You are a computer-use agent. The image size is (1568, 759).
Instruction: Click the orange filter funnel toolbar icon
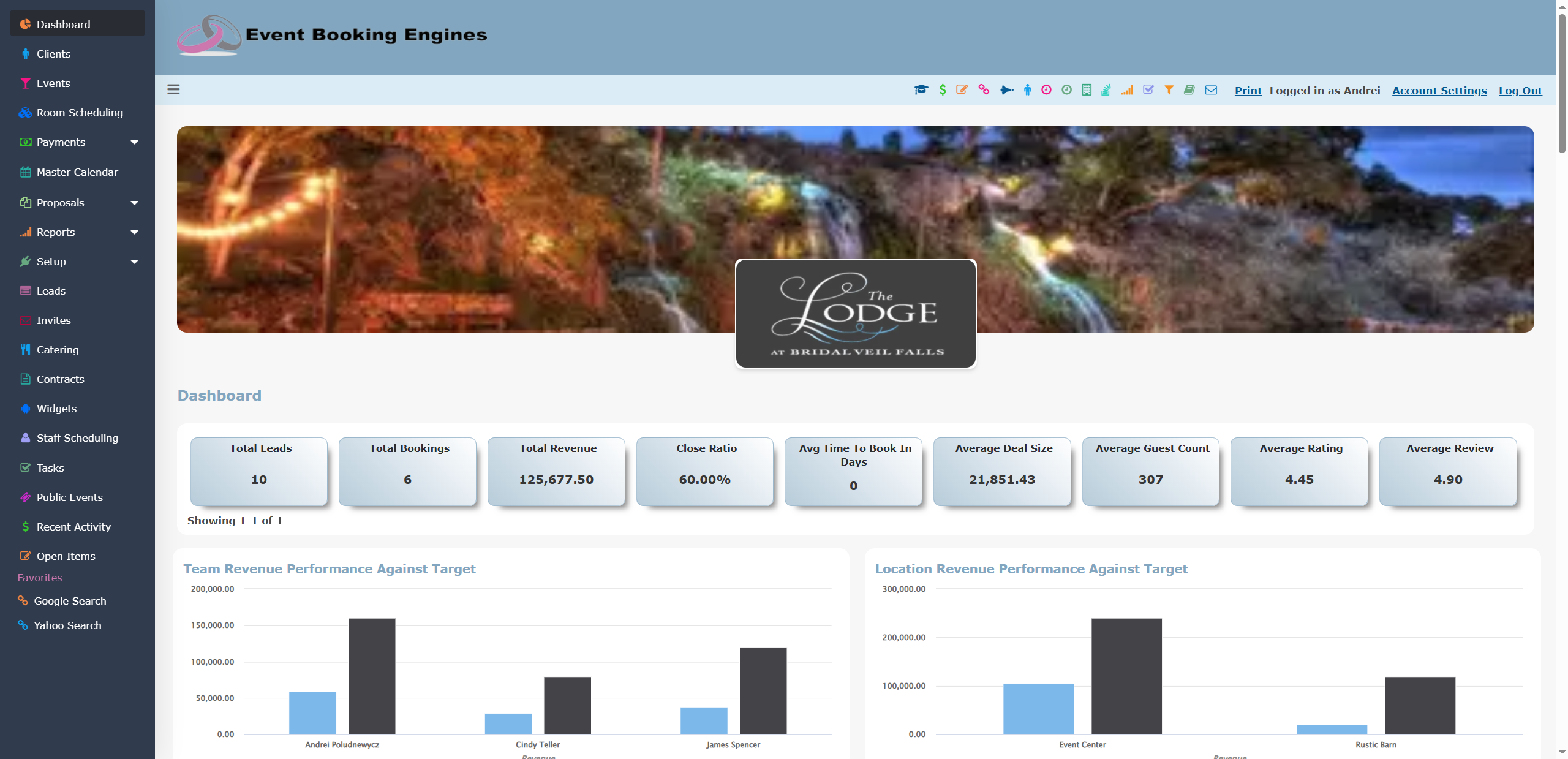point(1169,90)
